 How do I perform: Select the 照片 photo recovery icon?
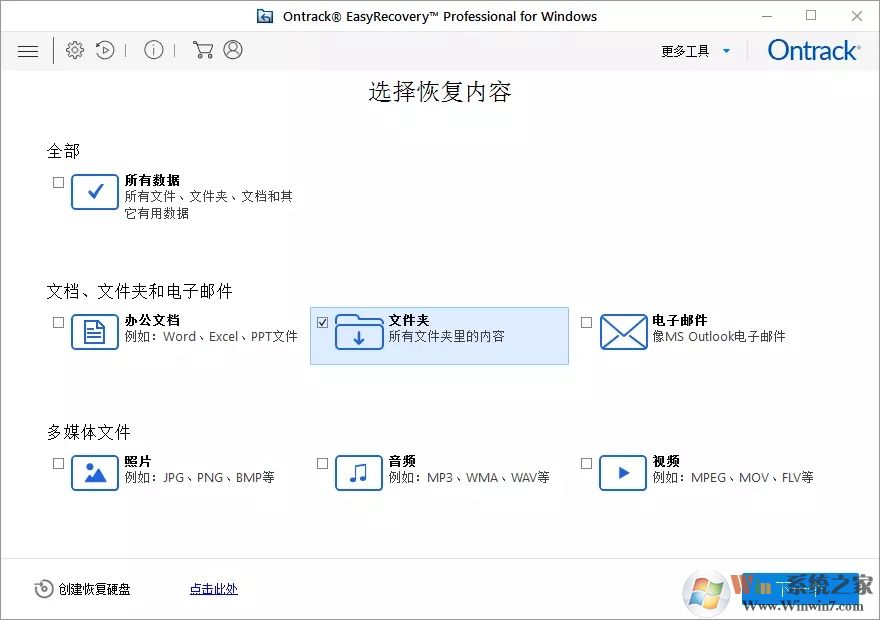[x=94, y=473]
